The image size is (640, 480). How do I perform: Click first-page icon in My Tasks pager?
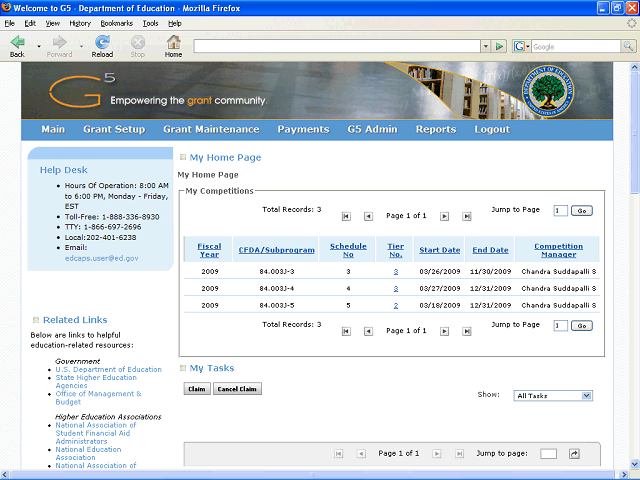pos(339,453)
